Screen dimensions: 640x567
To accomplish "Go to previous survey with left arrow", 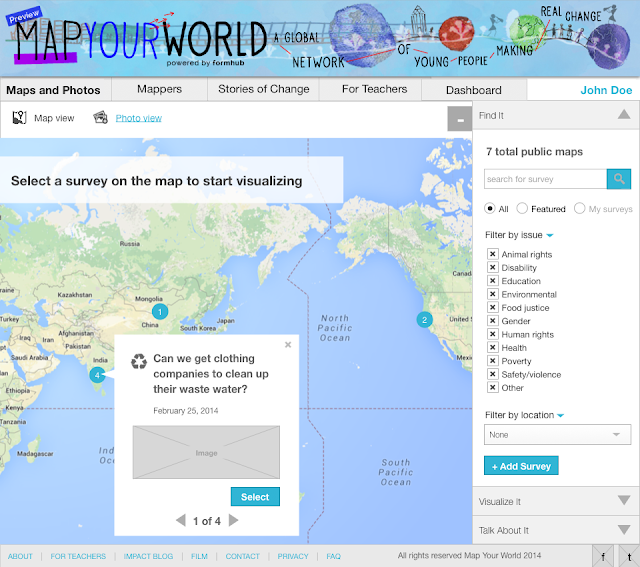I will coord(180,520).
